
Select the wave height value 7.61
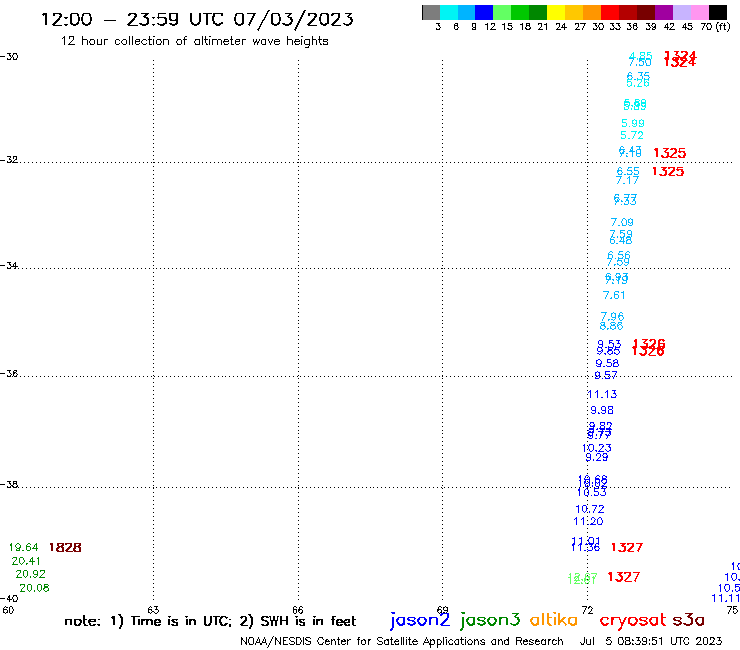coord(614,295)
